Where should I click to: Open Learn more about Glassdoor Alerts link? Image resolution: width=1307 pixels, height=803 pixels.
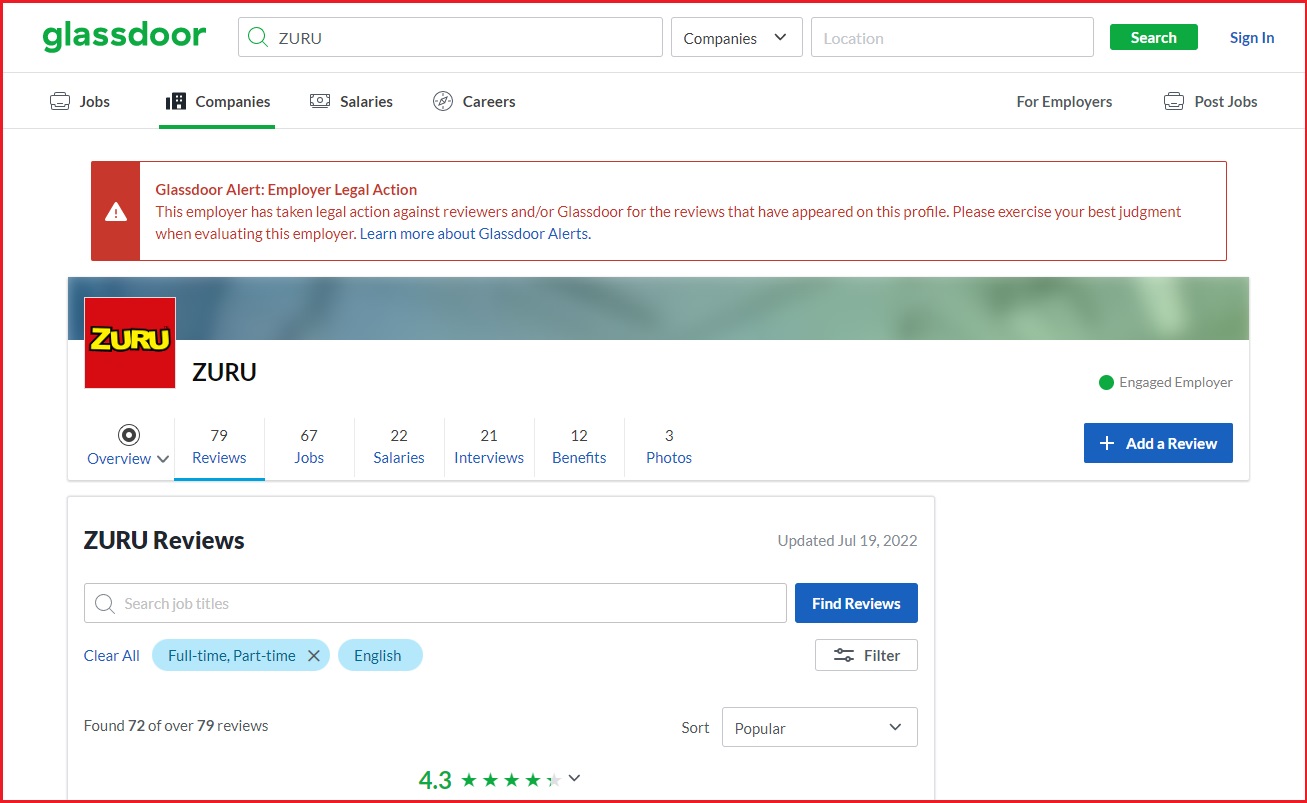[x=473, y=233]
